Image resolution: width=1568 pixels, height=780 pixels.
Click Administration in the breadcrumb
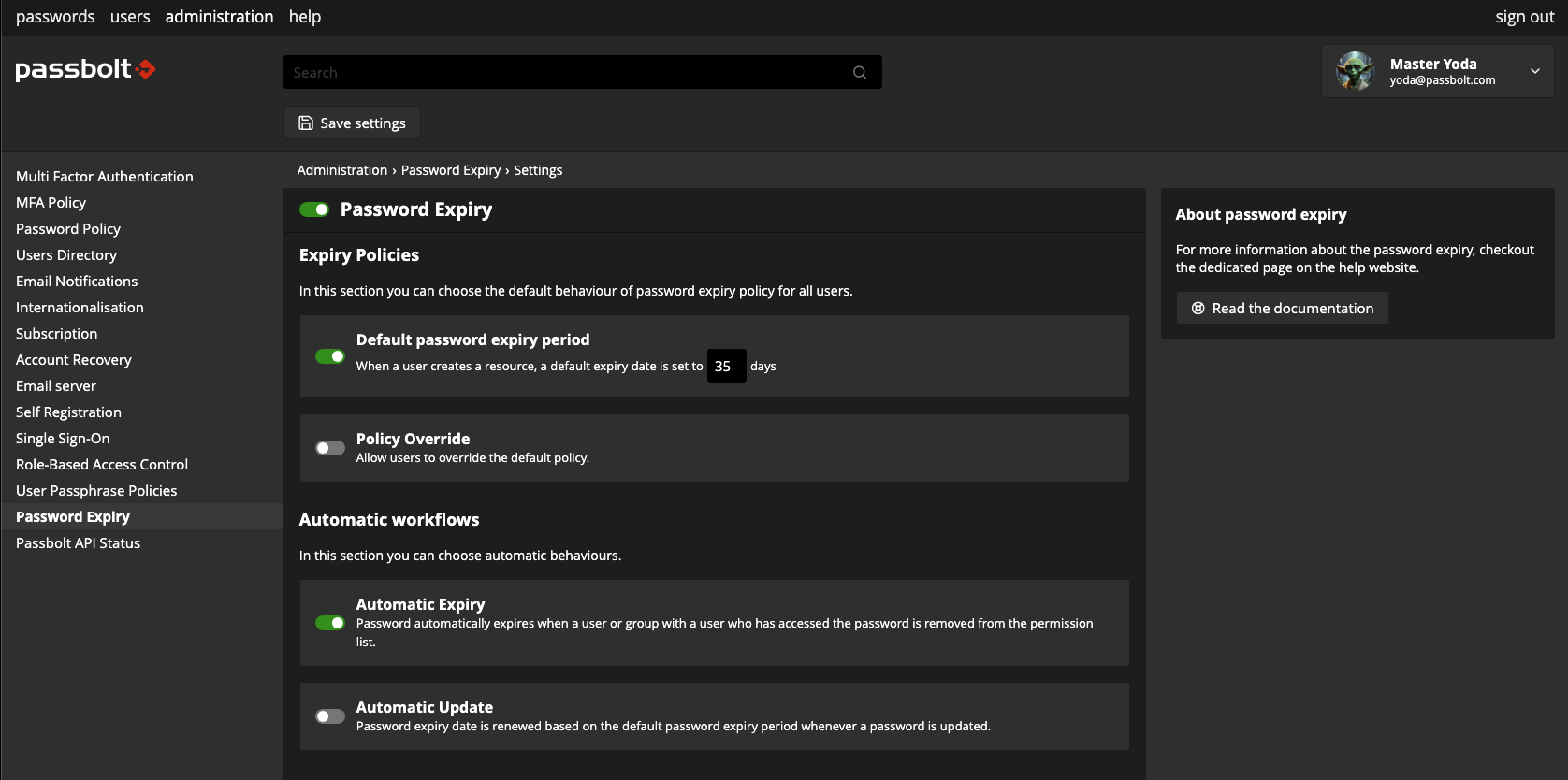[x=342, y=170]
